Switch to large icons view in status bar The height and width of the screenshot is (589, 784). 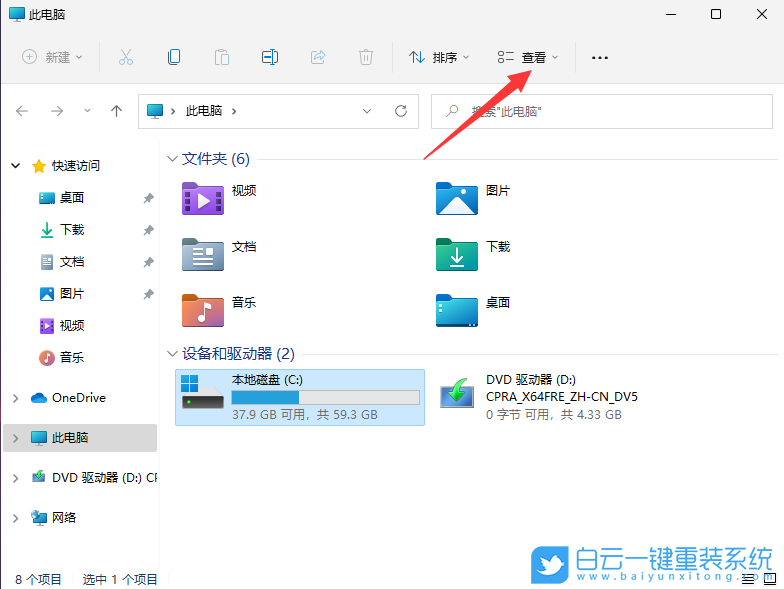(770, 579)
